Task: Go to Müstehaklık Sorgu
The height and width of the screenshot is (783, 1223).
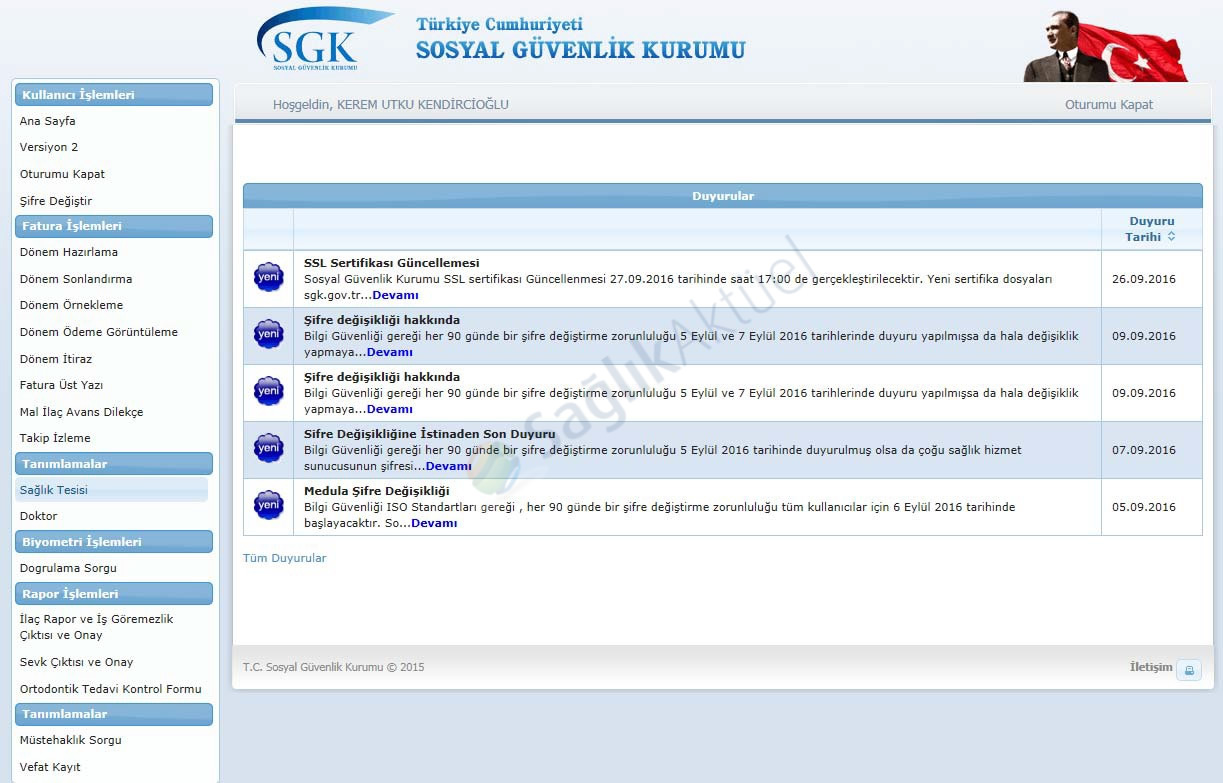Action: 70,740
